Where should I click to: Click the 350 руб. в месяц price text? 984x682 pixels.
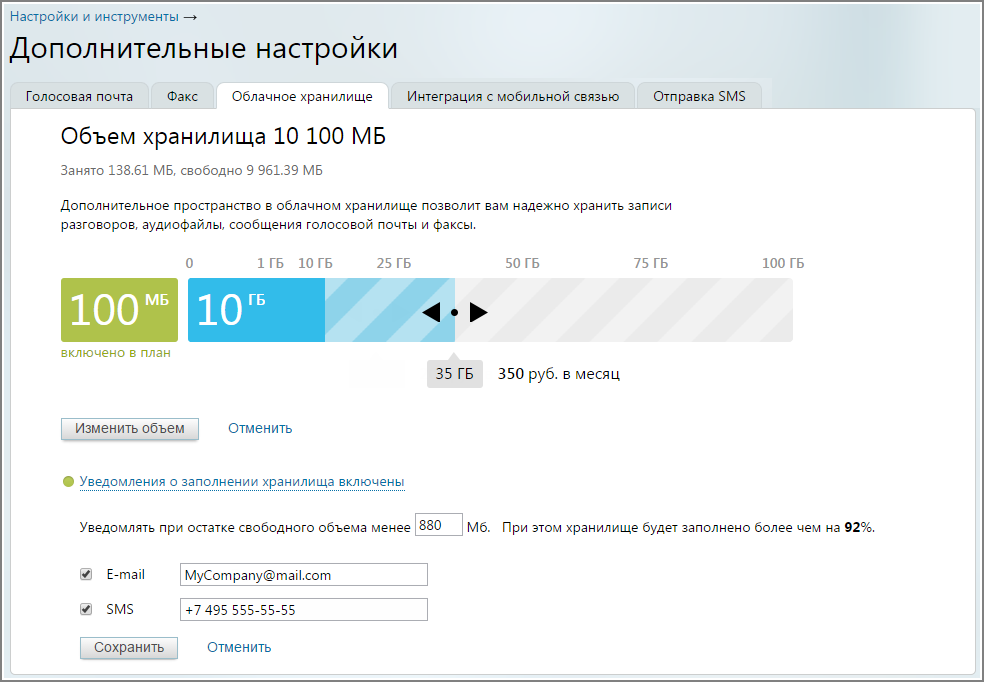559,374
